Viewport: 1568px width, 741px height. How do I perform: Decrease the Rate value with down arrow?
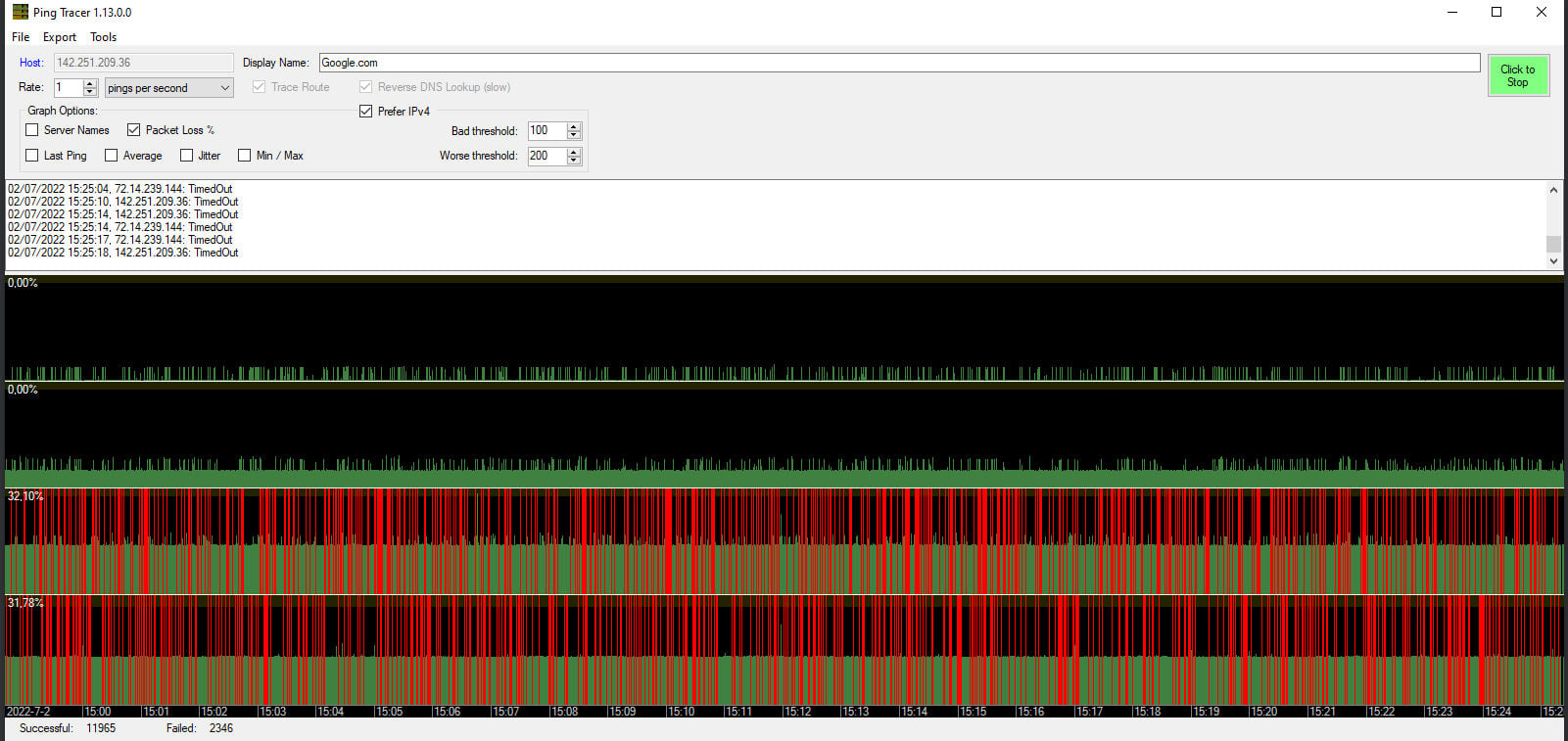click(x=90, y=92)
